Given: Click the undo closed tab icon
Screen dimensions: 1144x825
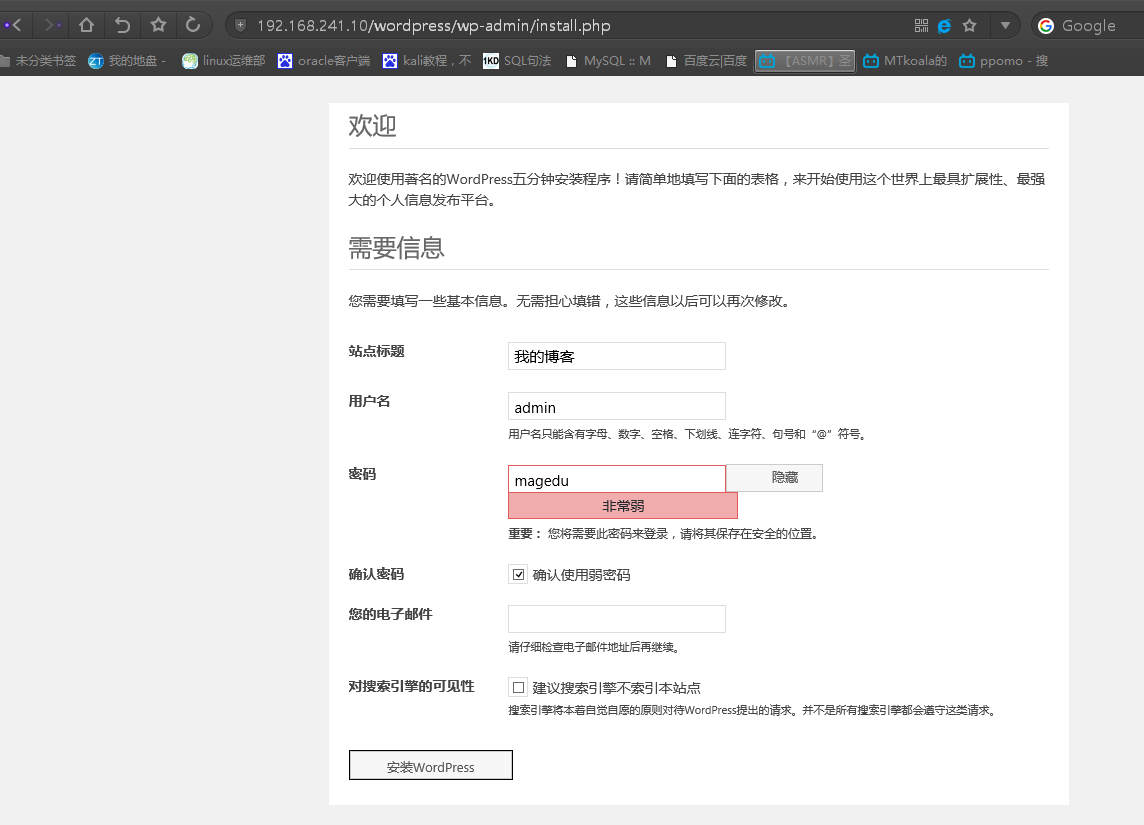Looking at the screenshot, I should click(122, 26).
